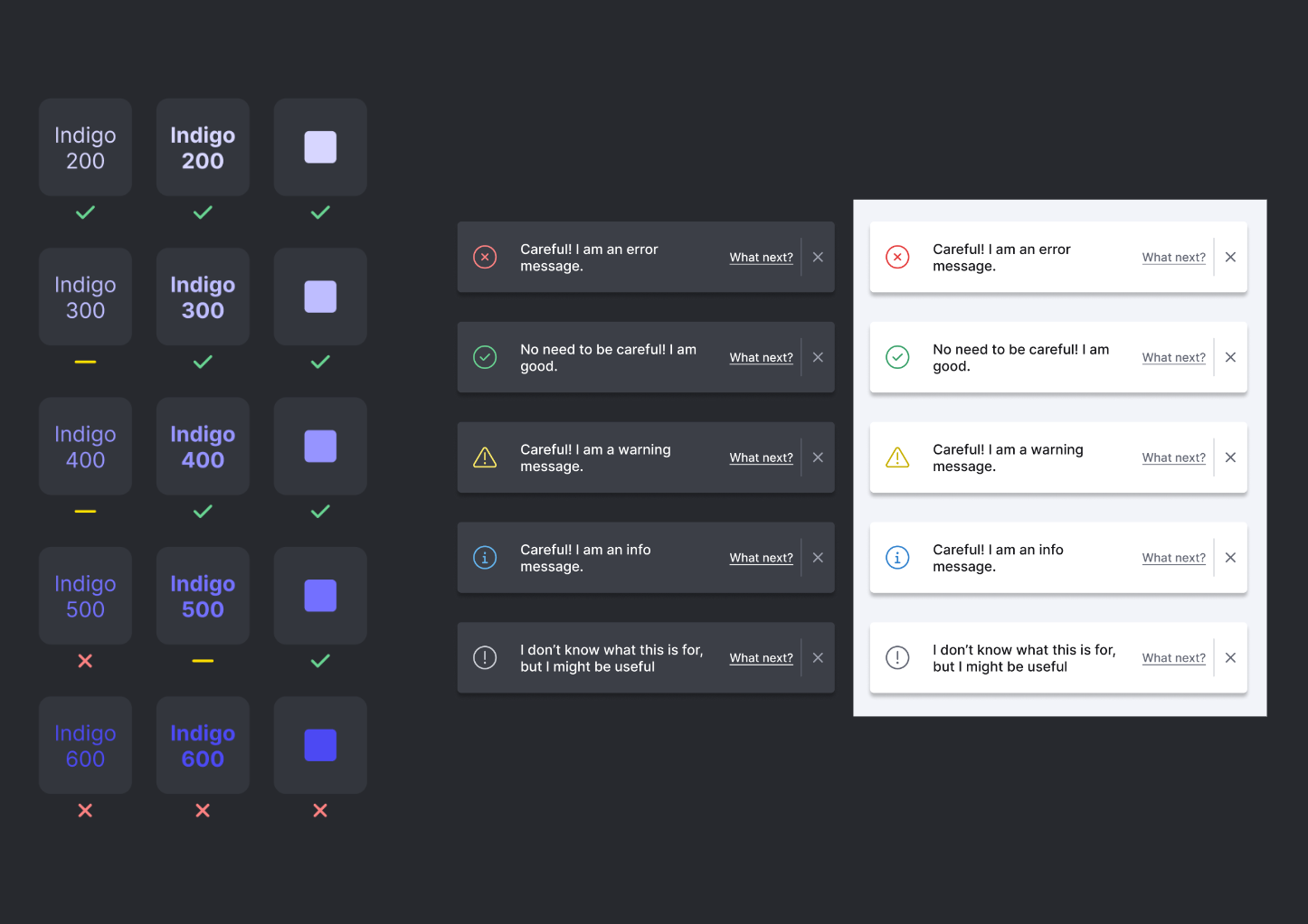The image size is (1308, 924).
Task: Click green check under Indigo 500 swatch
Action: click(320, 661)
